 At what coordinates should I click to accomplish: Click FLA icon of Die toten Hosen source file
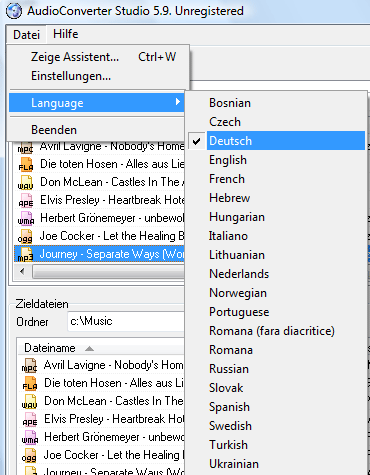pos(25,164)
